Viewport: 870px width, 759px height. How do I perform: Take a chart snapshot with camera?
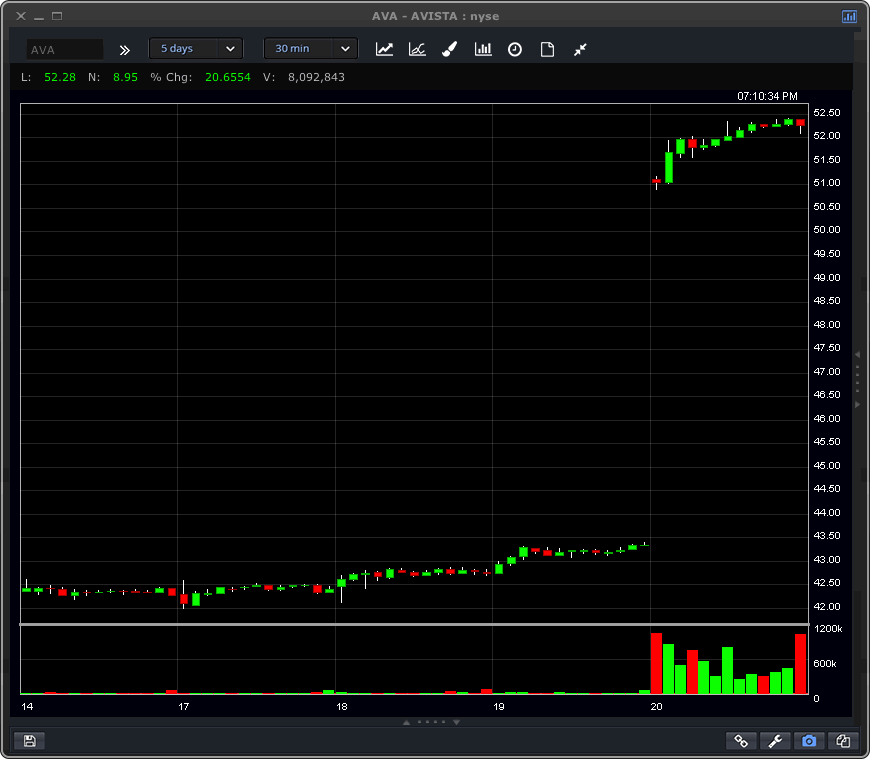(809, 741)
